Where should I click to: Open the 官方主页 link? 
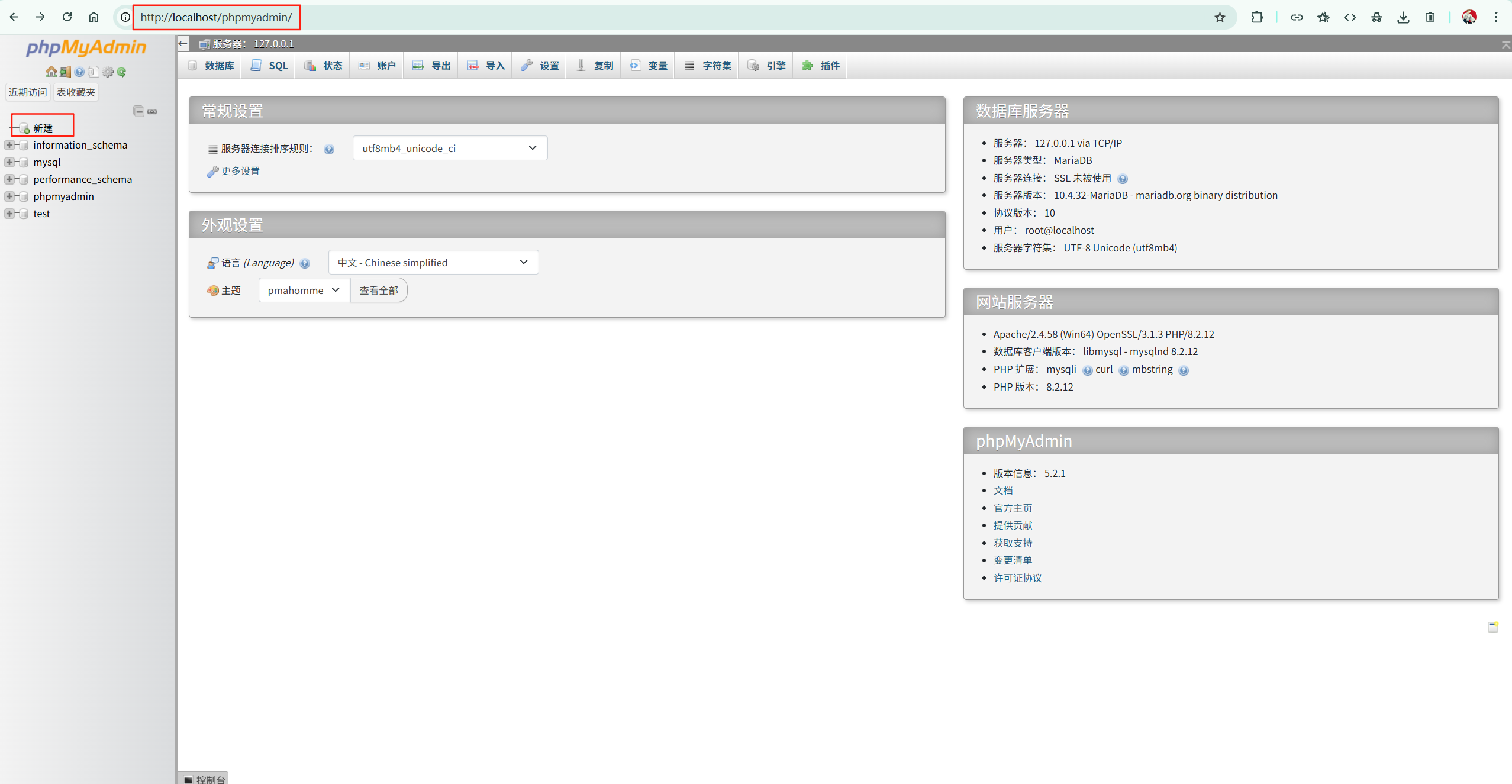tap(1013, 508)
